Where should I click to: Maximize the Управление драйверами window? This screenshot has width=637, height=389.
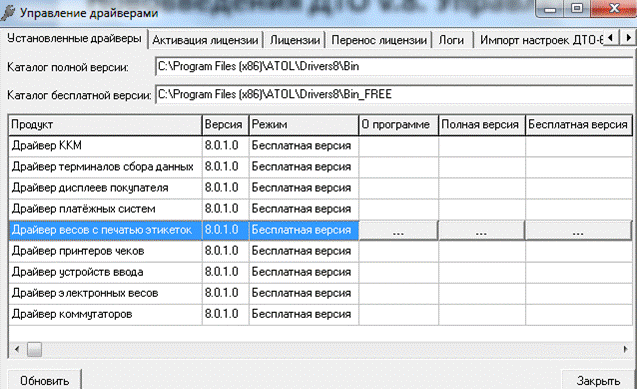577,9
